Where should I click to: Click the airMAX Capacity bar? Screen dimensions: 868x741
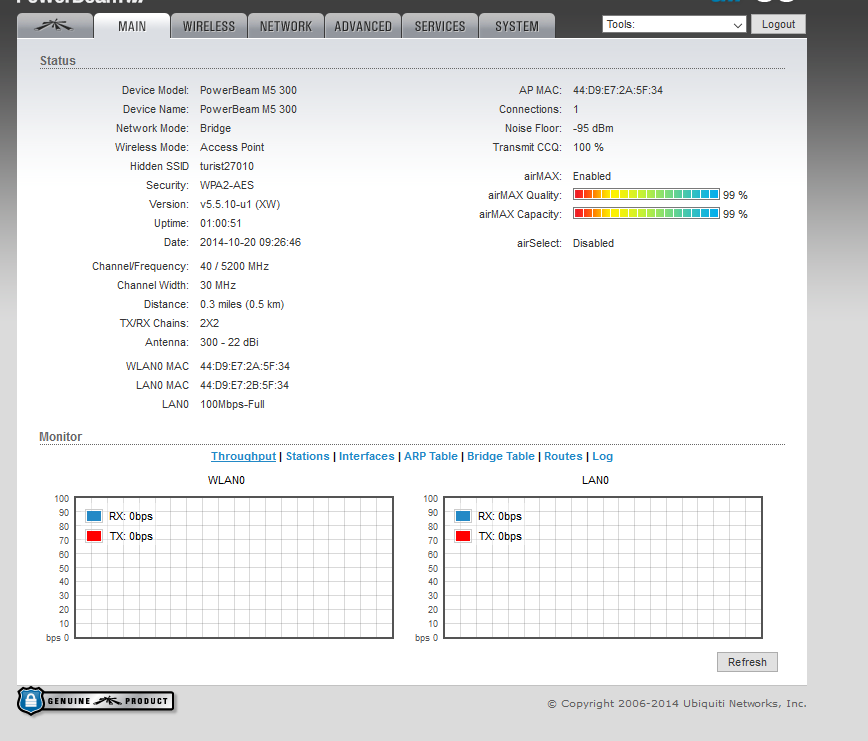pos(646,213)
